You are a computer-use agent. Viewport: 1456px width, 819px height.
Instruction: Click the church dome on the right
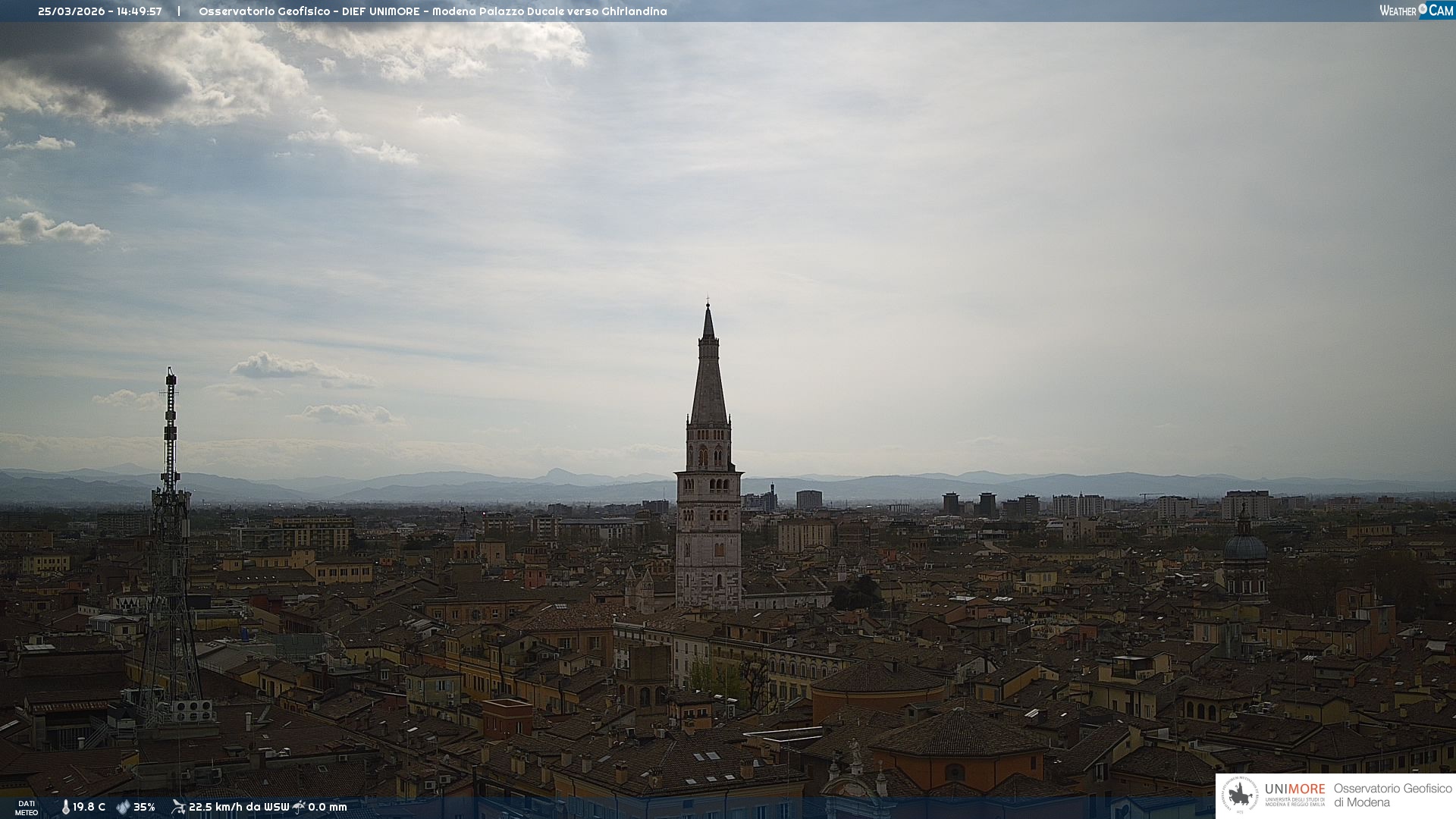pos(1245,546)
